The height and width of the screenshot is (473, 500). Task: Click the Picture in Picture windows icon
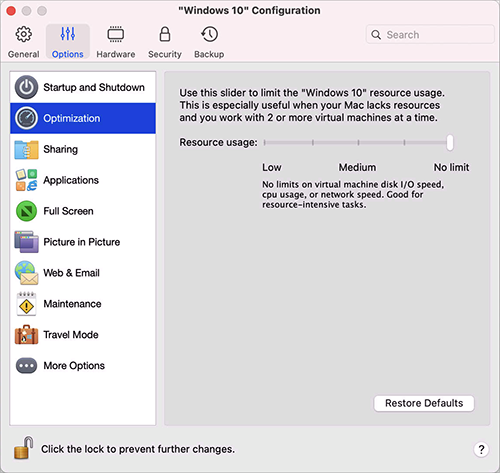tap(26, 242)
